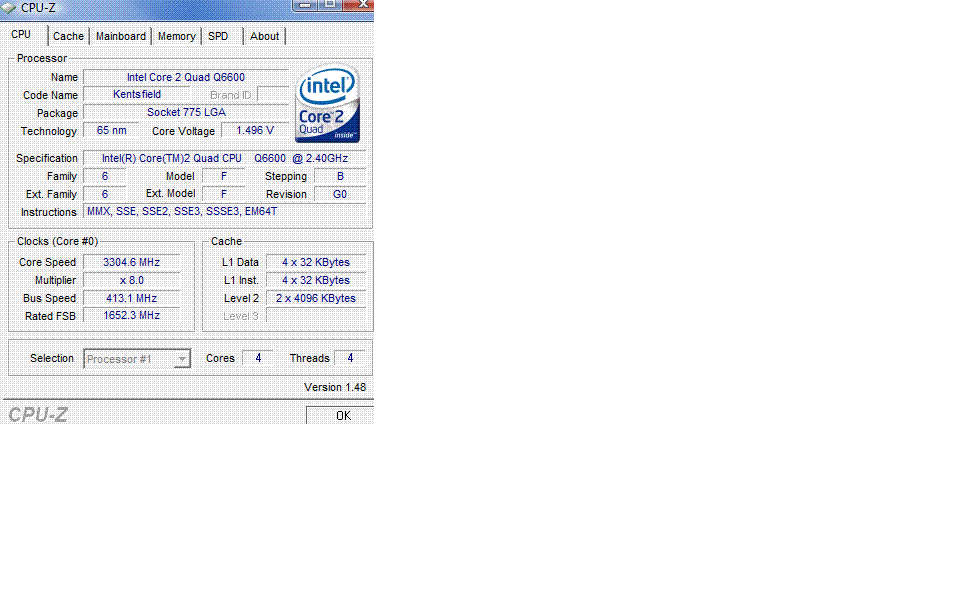Click the Instructions field 'MMX, SSE, SSE2...'

tap(225, 211)
